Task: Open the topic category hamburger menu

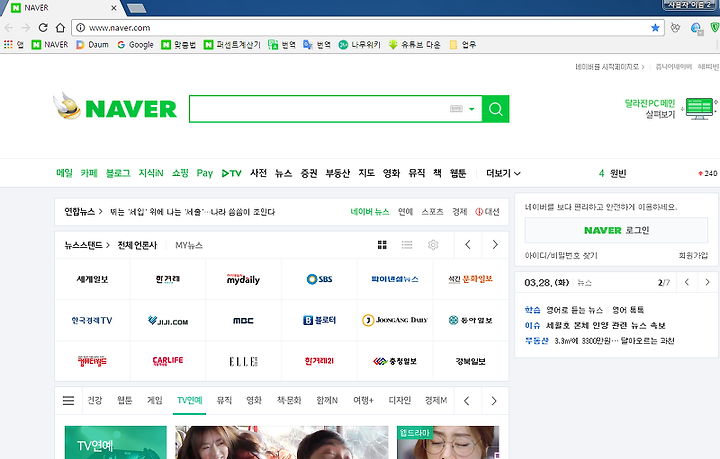Action: coord(68,401)
